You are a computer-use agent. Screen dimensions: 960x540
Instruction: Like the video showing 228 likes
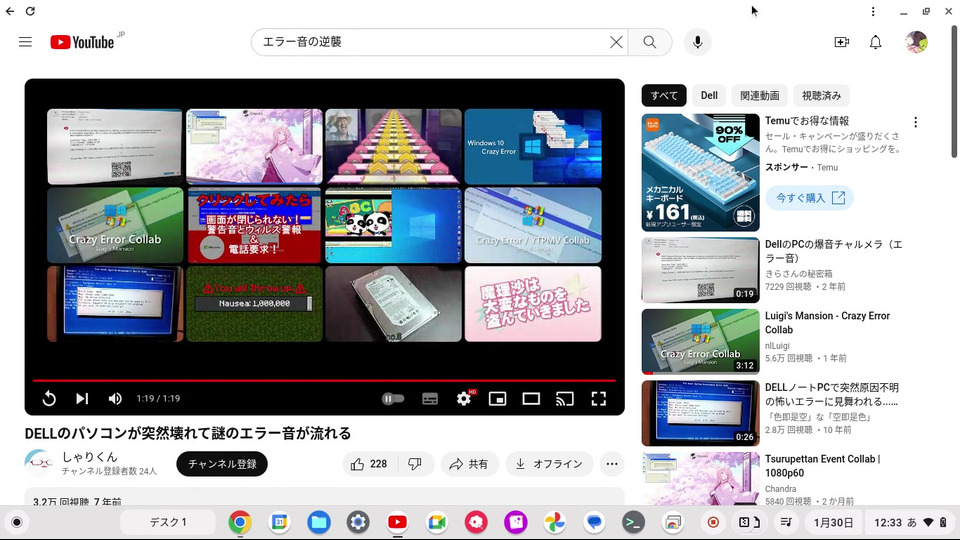point(369,464)
